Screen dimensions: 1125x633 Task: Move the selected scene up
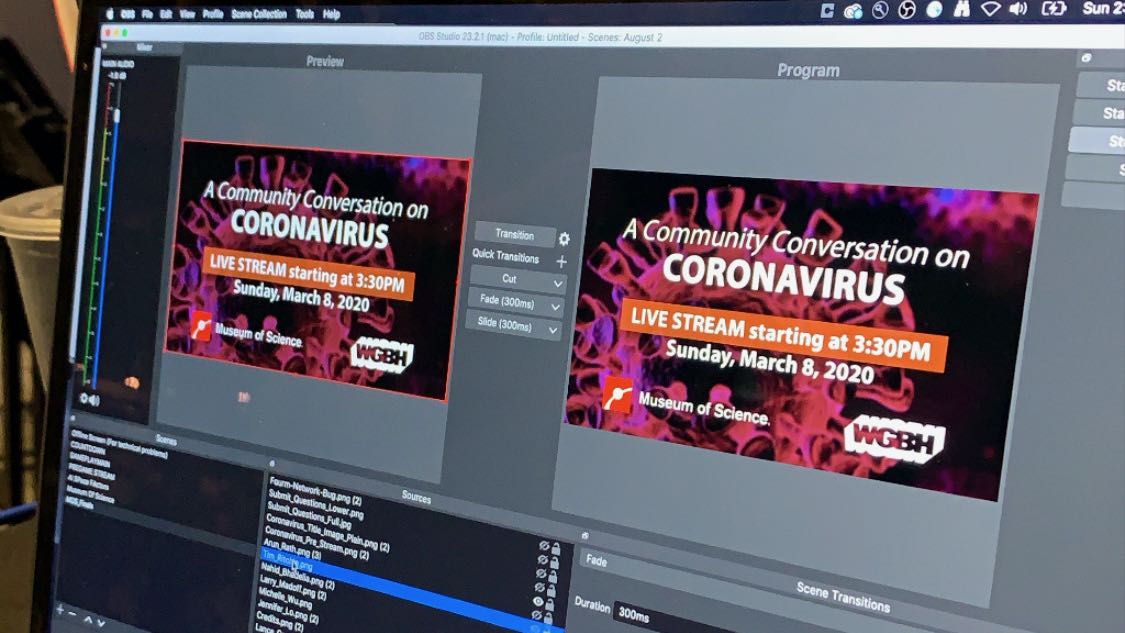(88, 619)
